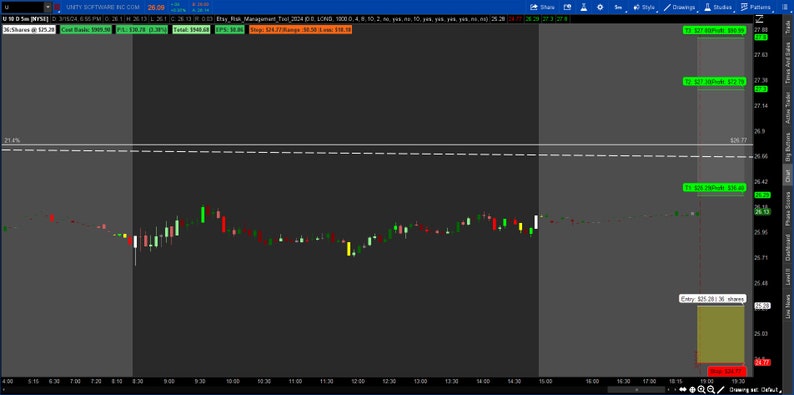Click the 36 Shares @ $25.28 label
This screenshot has height=395, width=794.
point(29,30)
